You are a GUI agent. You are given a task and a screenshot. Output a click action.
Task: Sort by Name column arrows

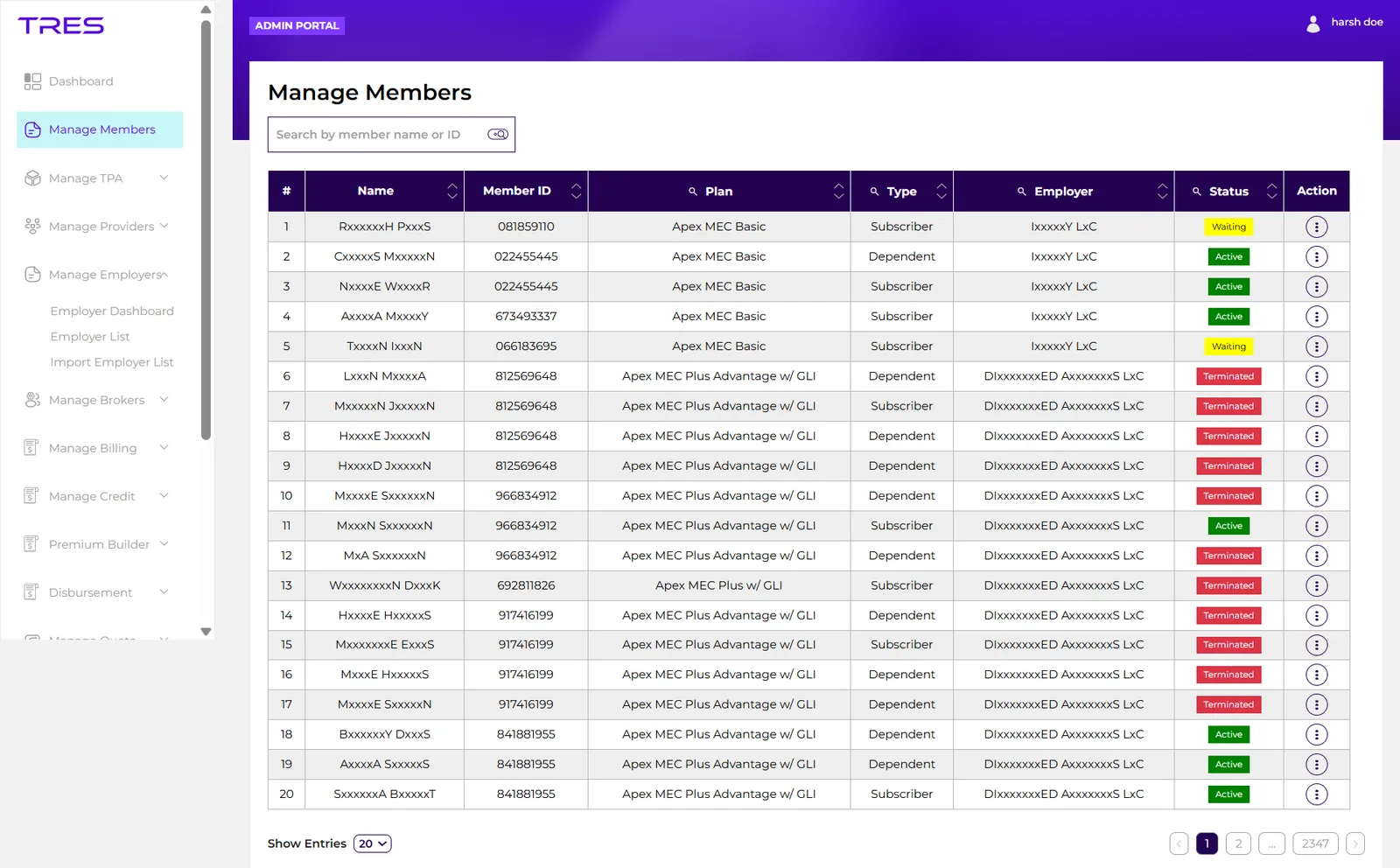click(452, 191)
